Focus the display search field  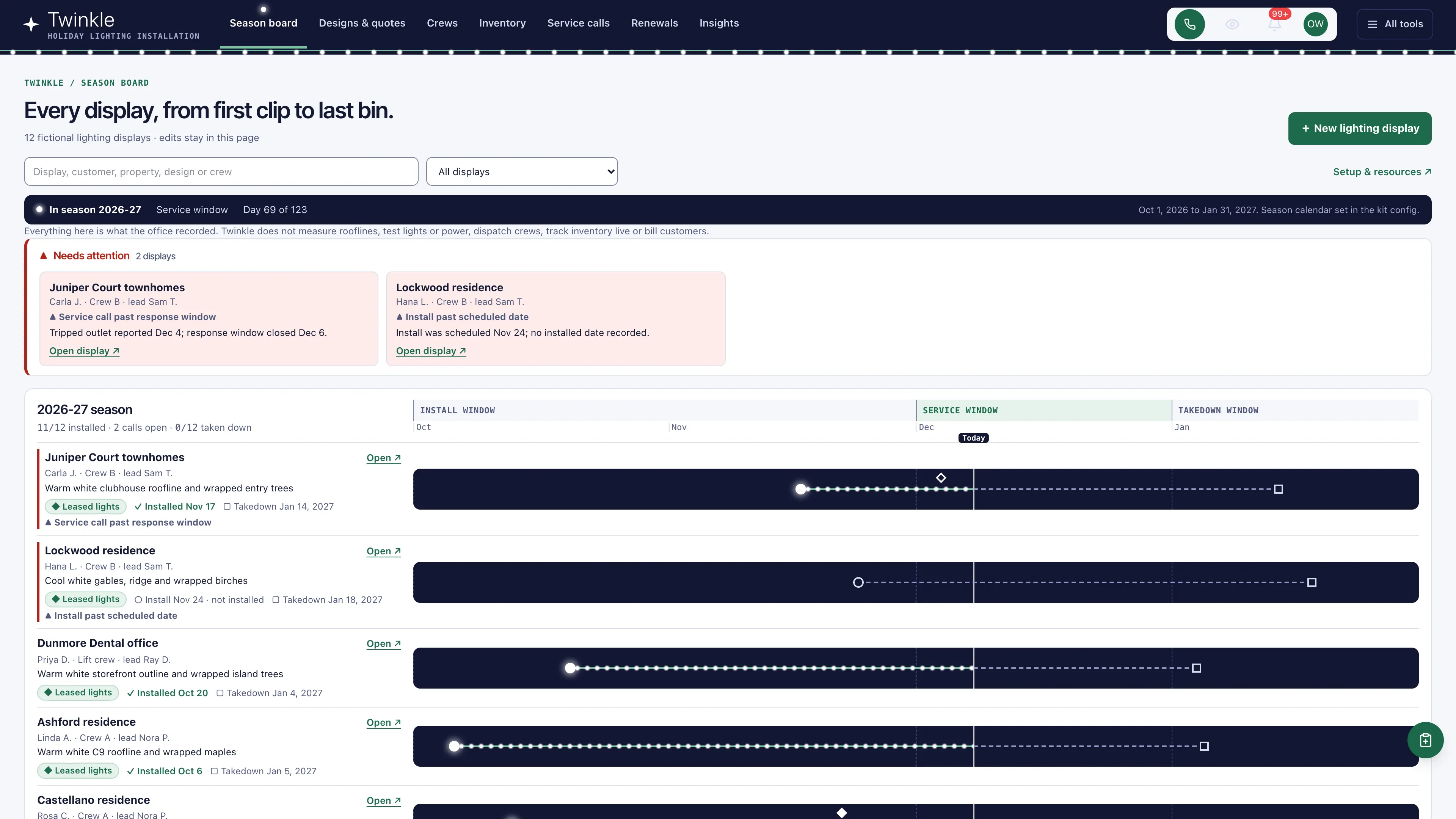tap(221, 171)
